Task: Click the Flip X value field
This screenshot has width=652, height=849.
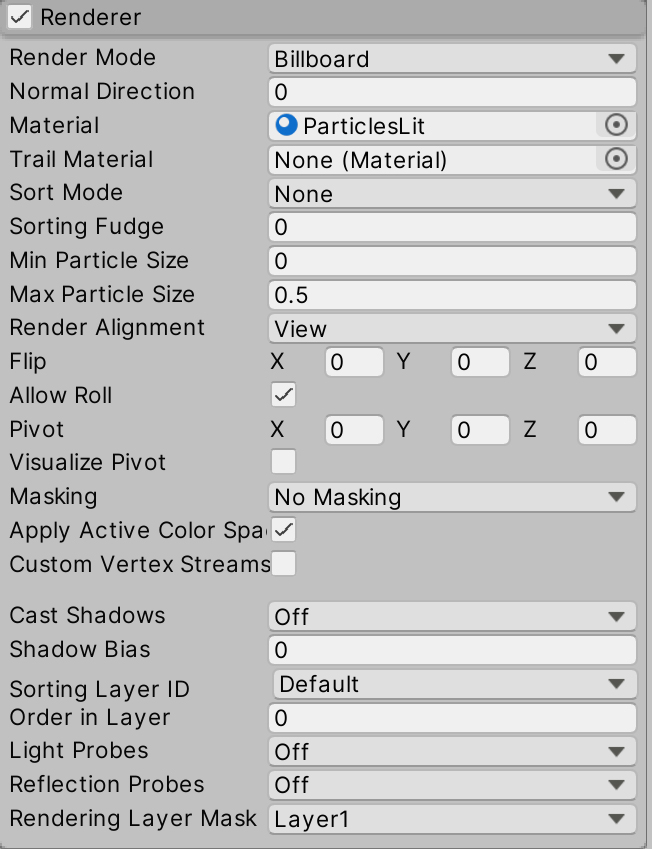Action: click(354, 362)
